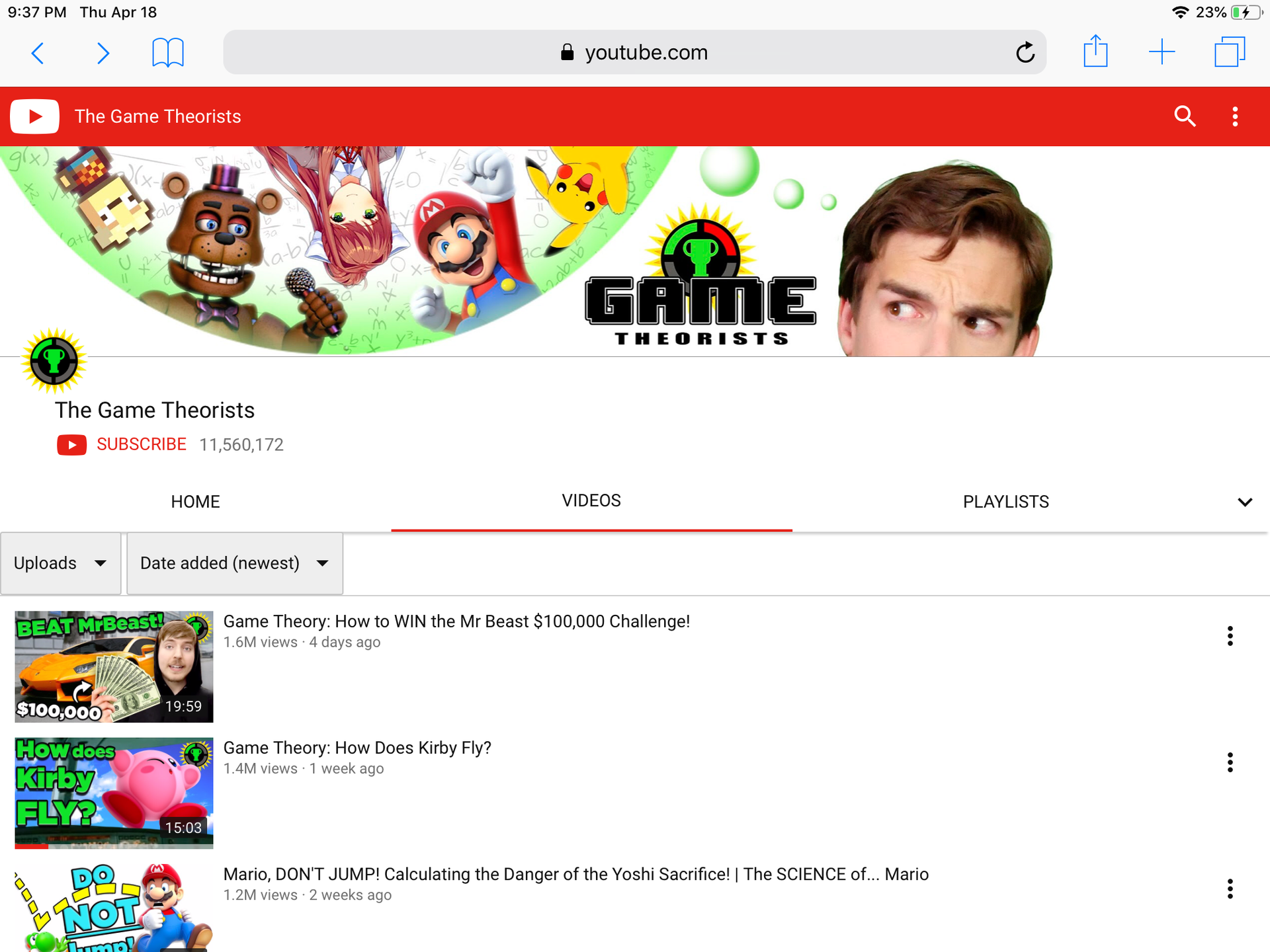
Task: Open the Uploads filter dropdown
Action: click(x=61, y=563)
